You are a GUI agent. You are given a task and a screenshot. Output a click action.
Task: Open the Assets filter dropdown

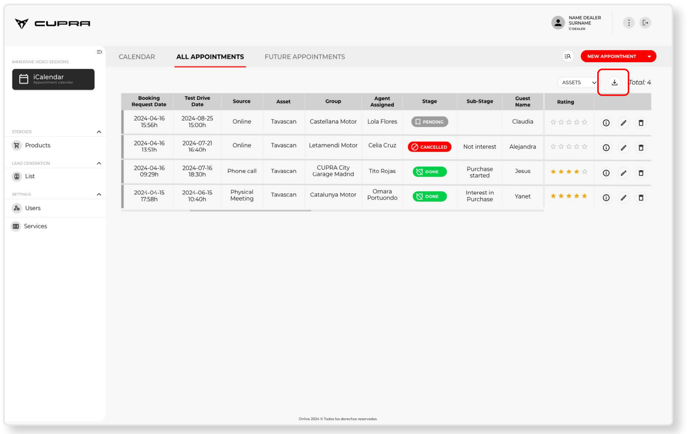[578, 83]
